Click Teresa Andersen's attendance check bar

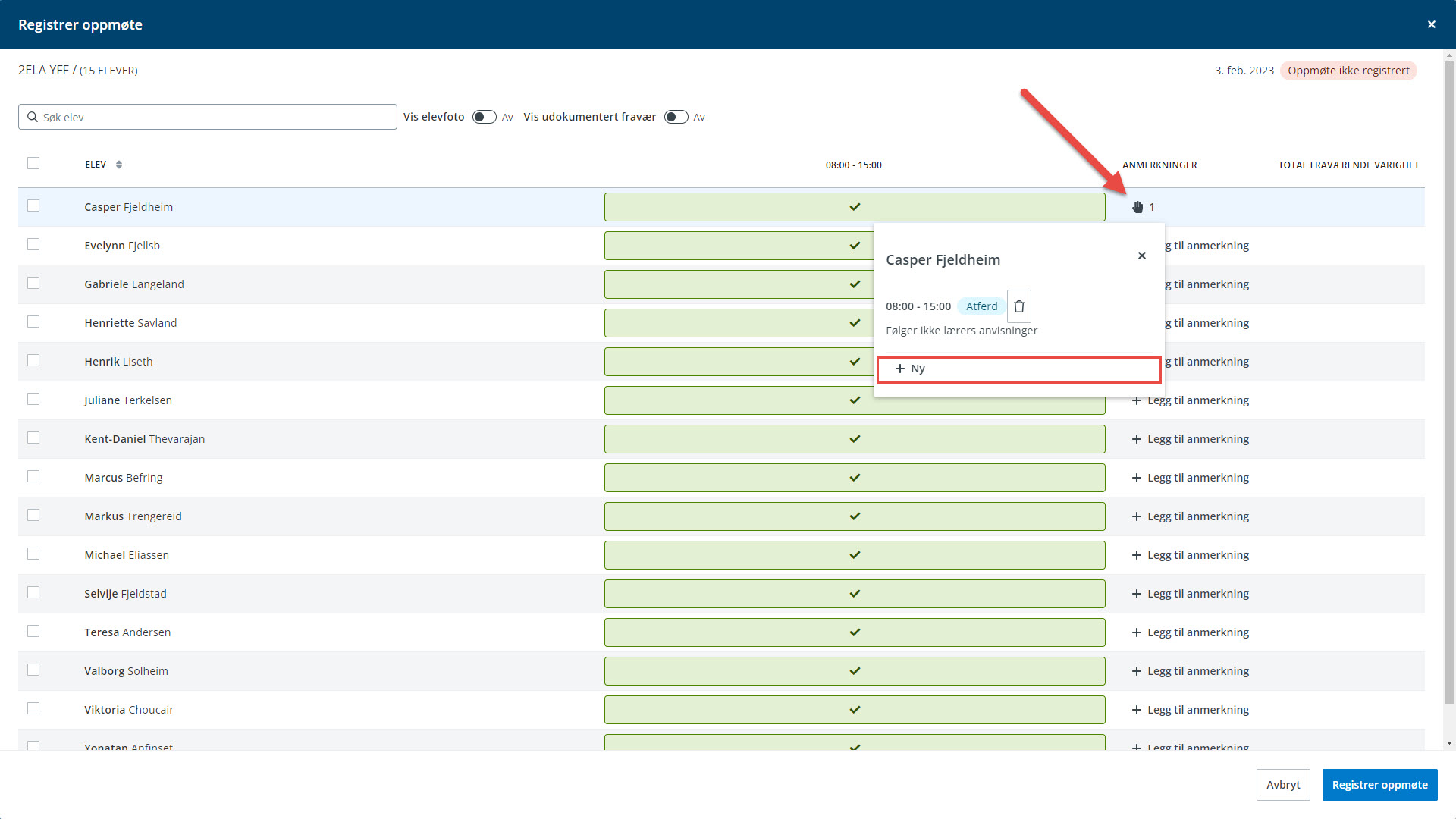coord(855,632)
